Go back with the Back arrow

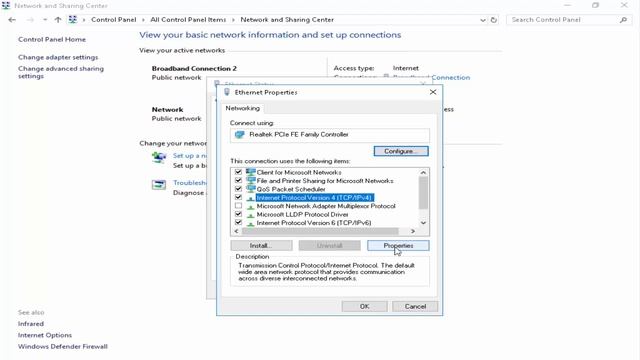tap(12, 20)
